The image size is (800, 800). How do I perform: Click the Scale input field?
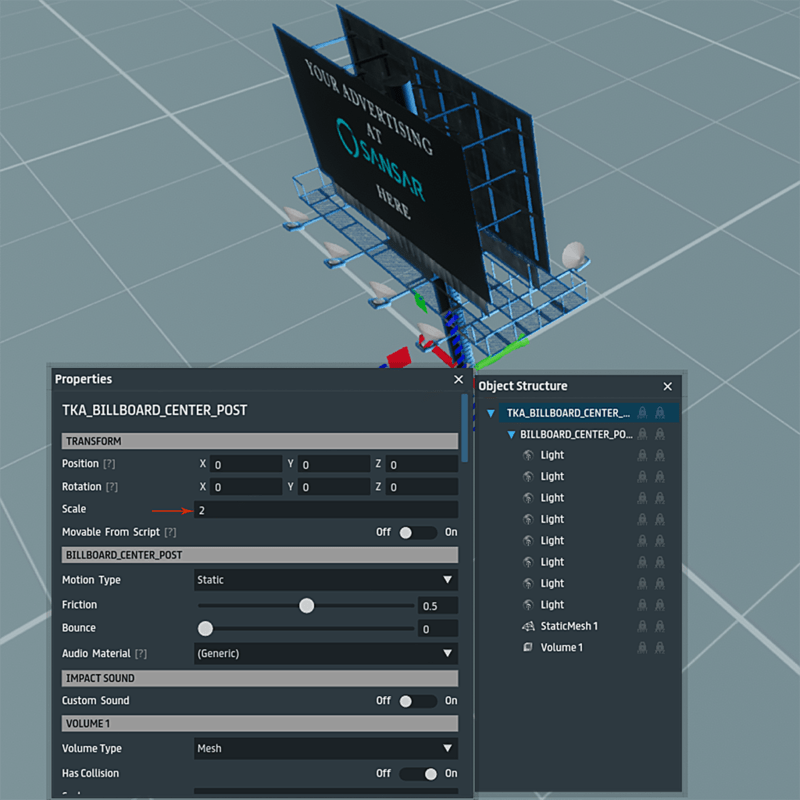[x=325, y=510]
